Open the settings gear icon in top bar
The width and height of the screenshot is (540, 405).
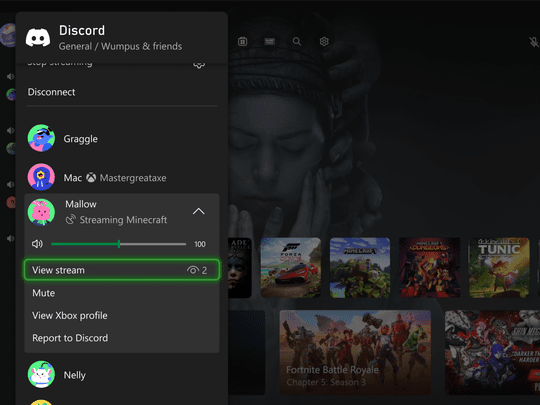click(x=324, y=42)
